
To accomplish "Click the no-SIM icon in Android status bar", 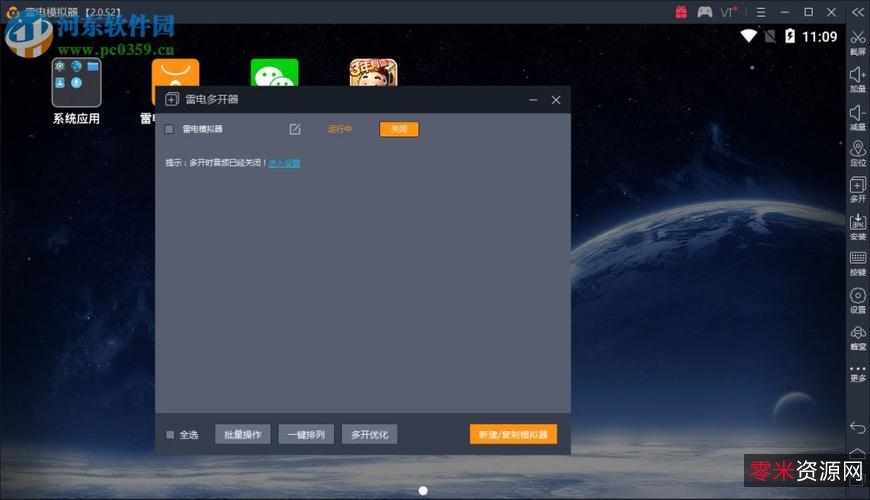I will pos(770,37).
